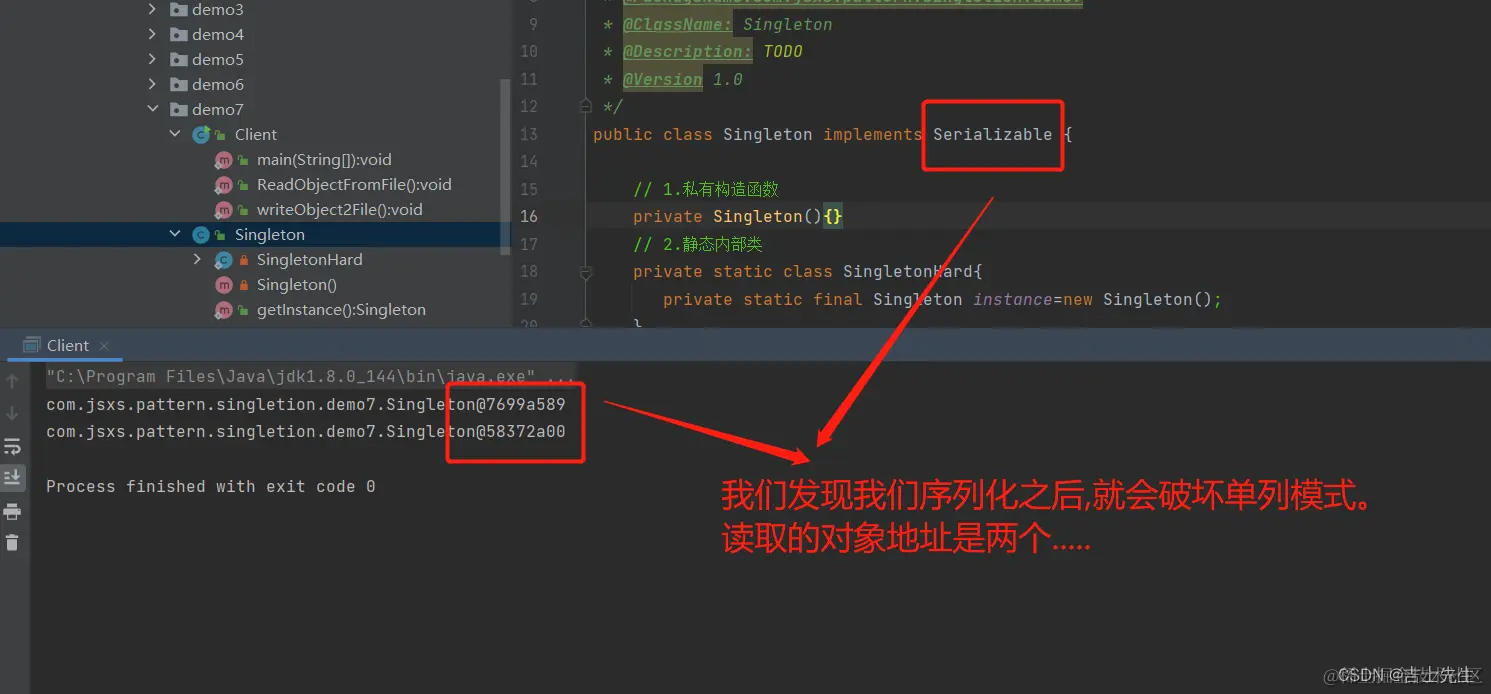Screen dimensions: 1491x694
Task: Click the orange private lock beside SingletonHard
Action: pyautogui.click(x=243, y=260)
